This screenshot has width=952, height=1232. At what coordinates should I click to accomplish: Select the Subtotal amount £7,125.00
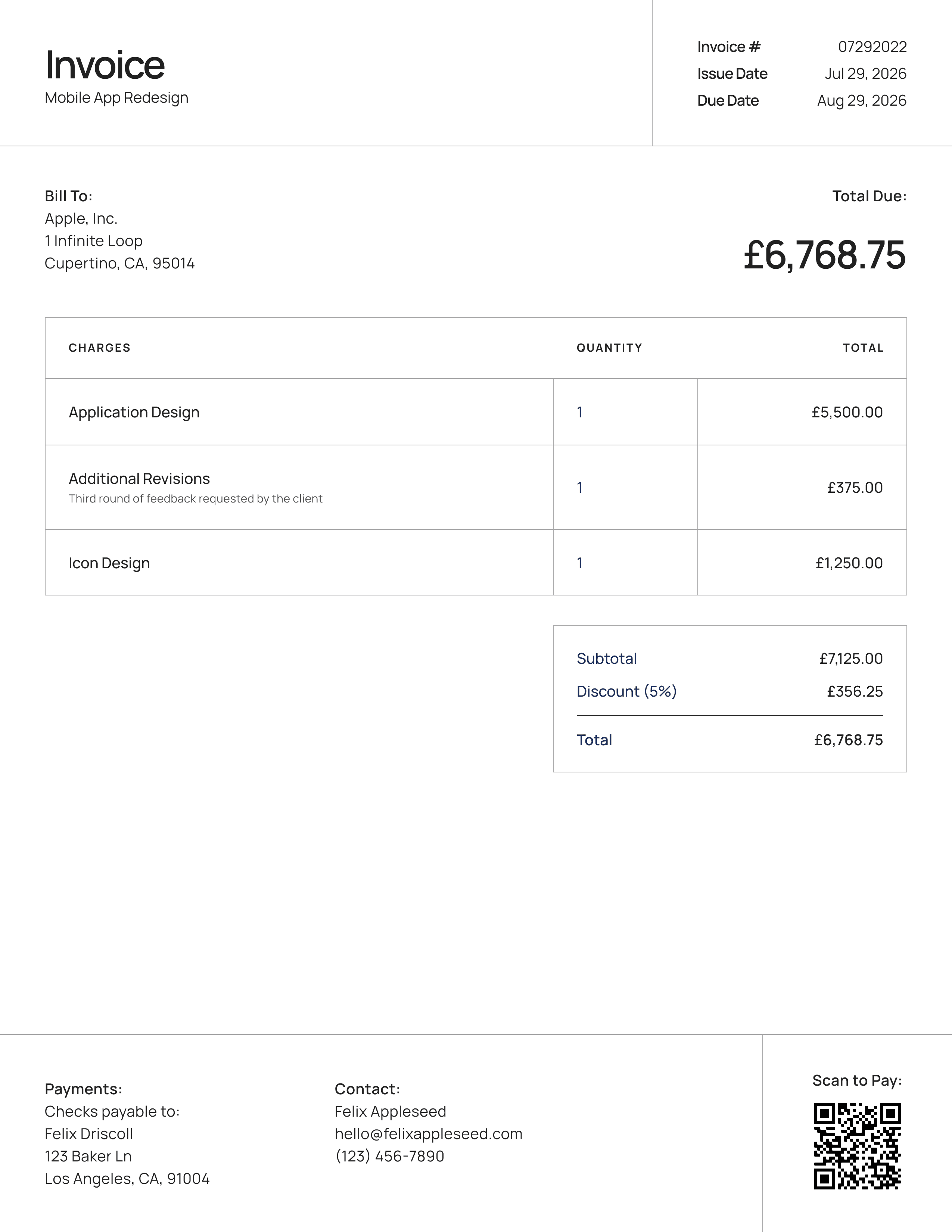pos(851,659)
